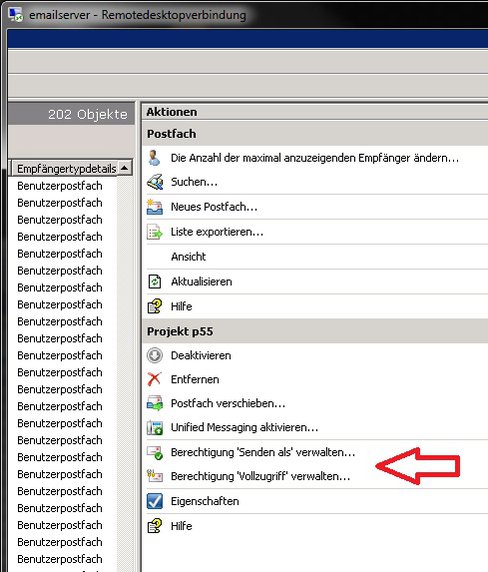Viewport: 488px width, 572px height.
Task: Open 'Vollzugriff' permission management
Action: pos(260,476)
